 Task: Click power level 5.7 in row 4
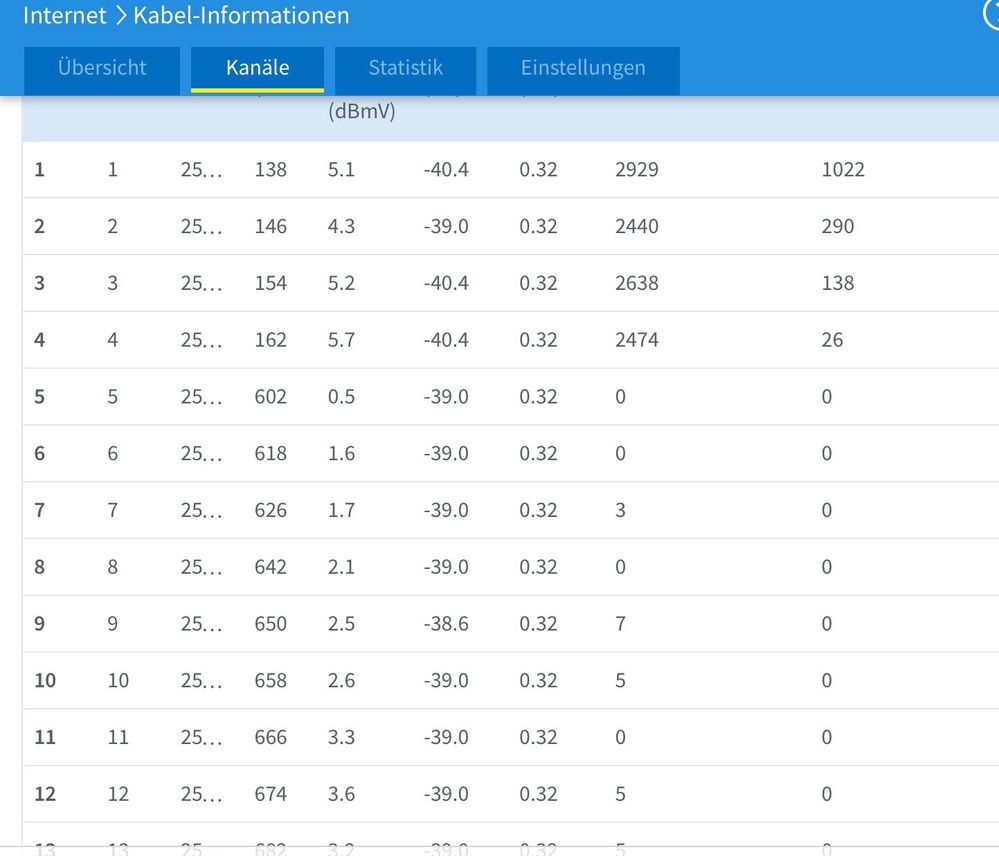[341, 339]
